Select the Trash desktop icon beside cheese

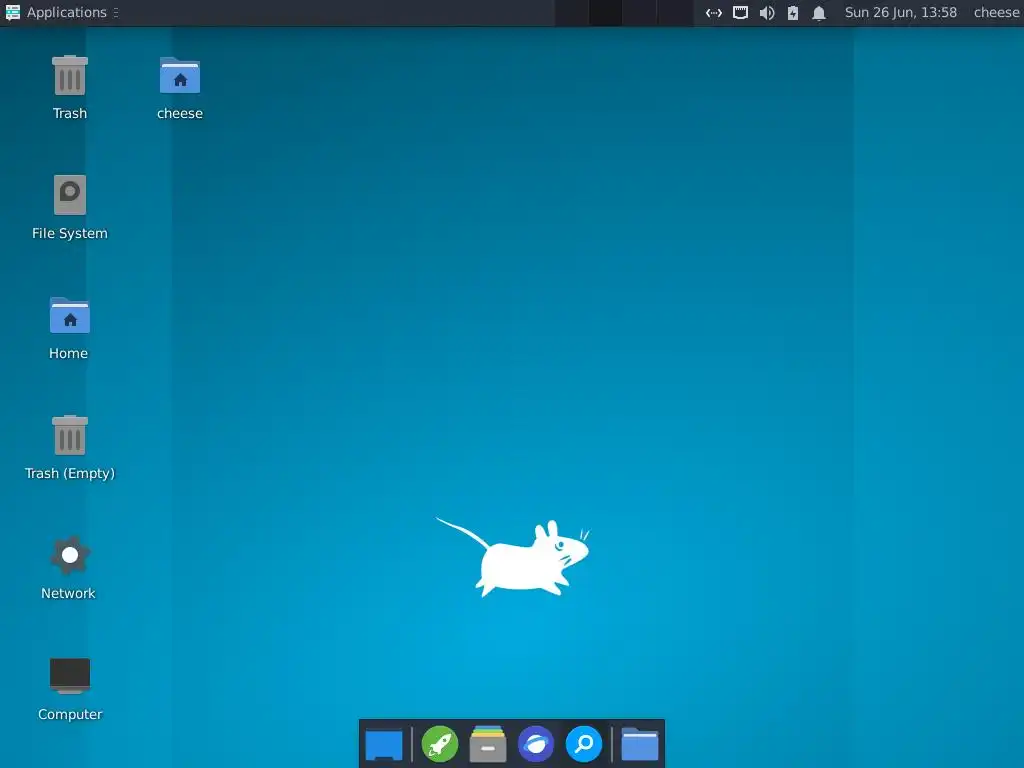click(x=70, y=88)
